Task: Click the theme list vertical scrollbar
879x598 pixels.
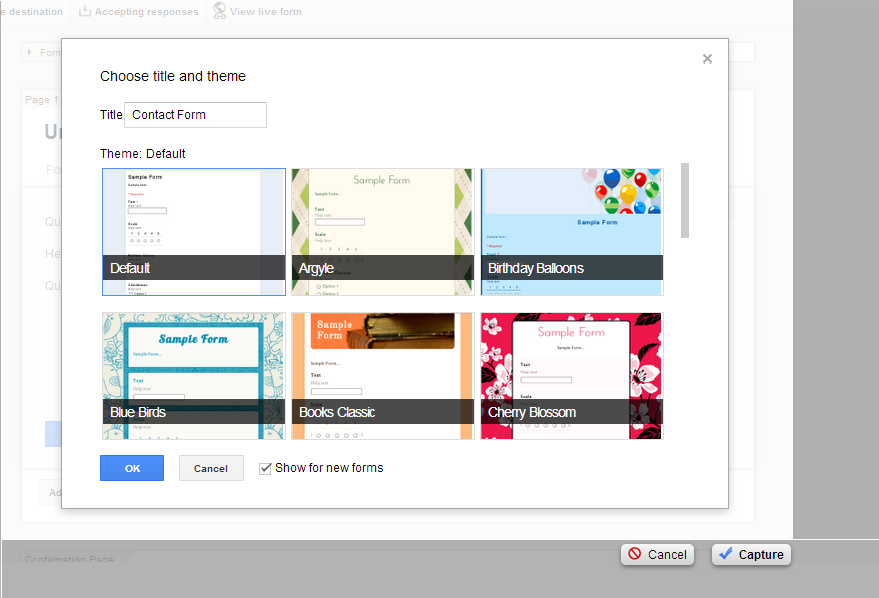Action: click(685, 200)
